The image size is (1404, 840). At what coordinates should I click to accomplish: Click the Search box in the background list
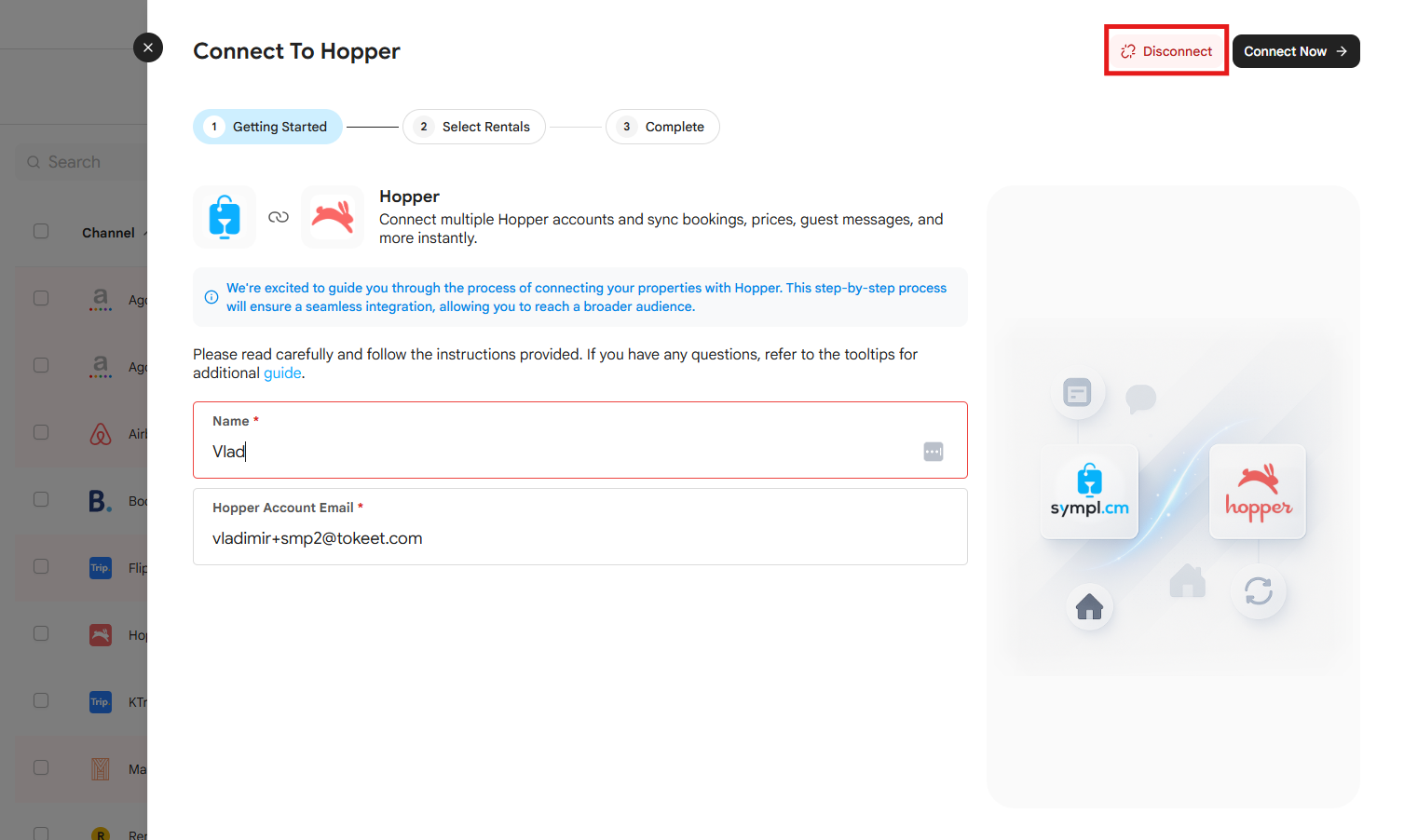[82, 162]
